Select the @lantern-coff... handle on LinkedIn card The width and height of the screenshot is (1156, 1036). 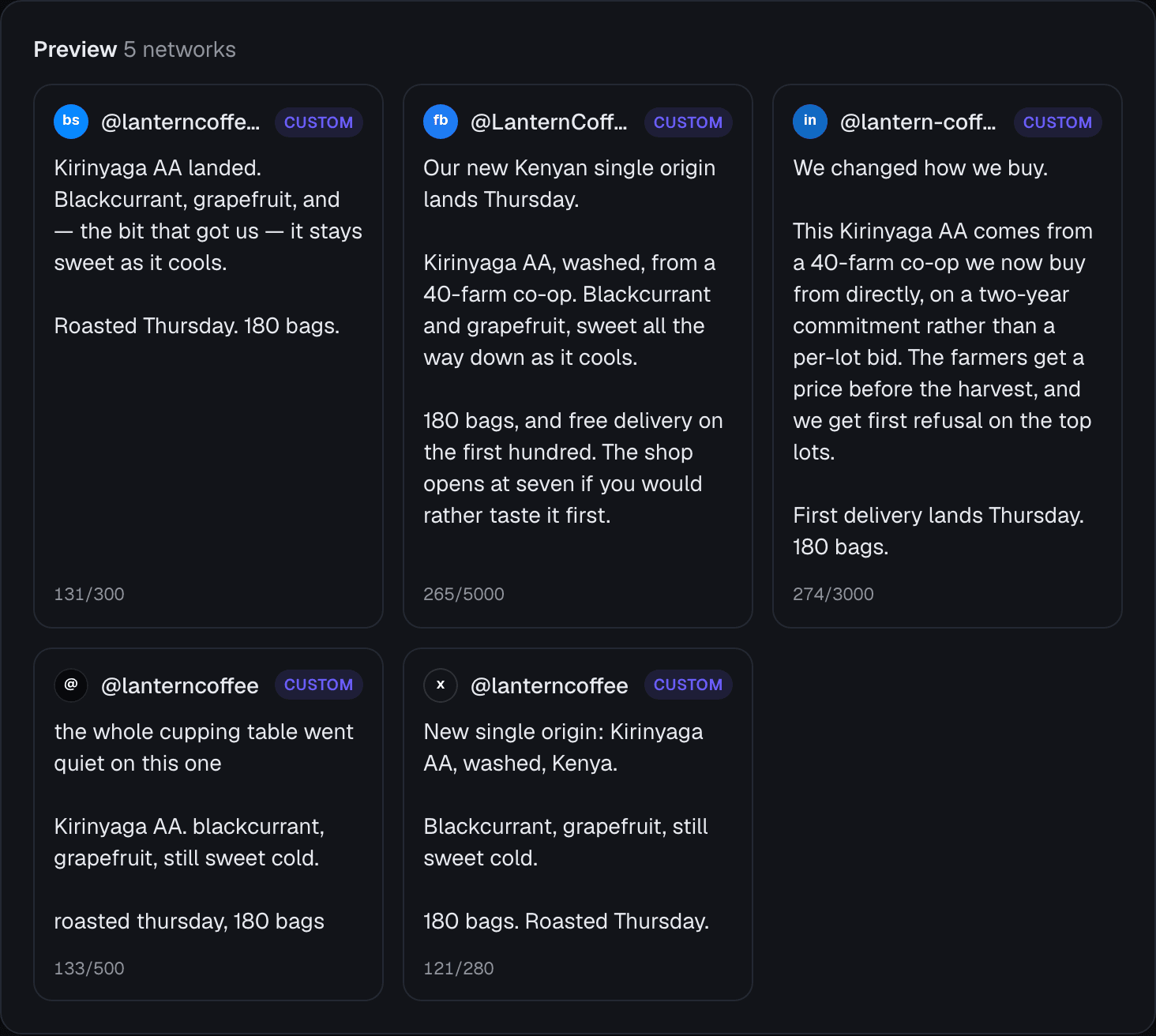(918, 122)
